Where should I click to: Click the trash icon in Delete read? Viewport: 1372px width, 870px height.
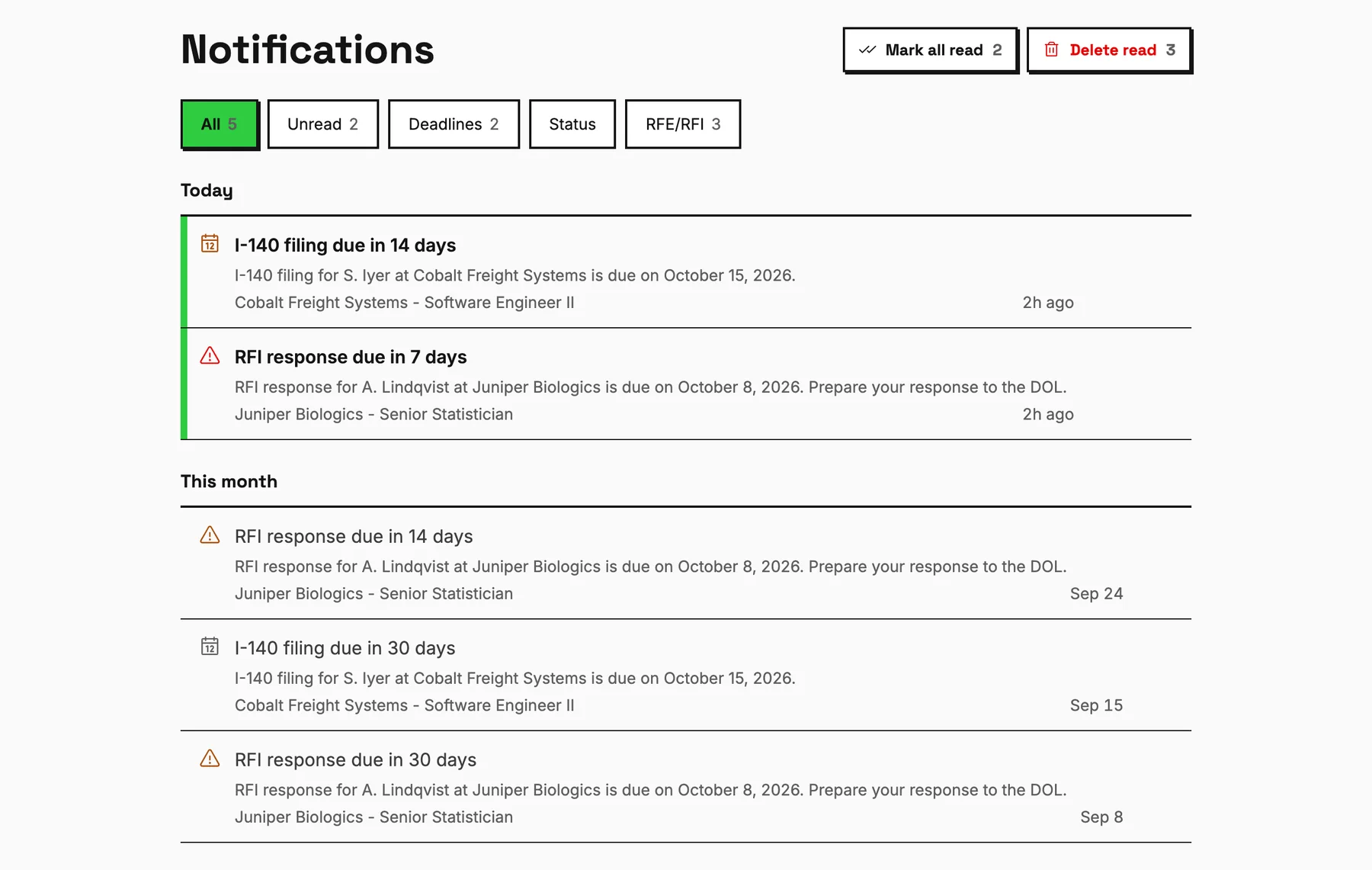point(1052,50)
